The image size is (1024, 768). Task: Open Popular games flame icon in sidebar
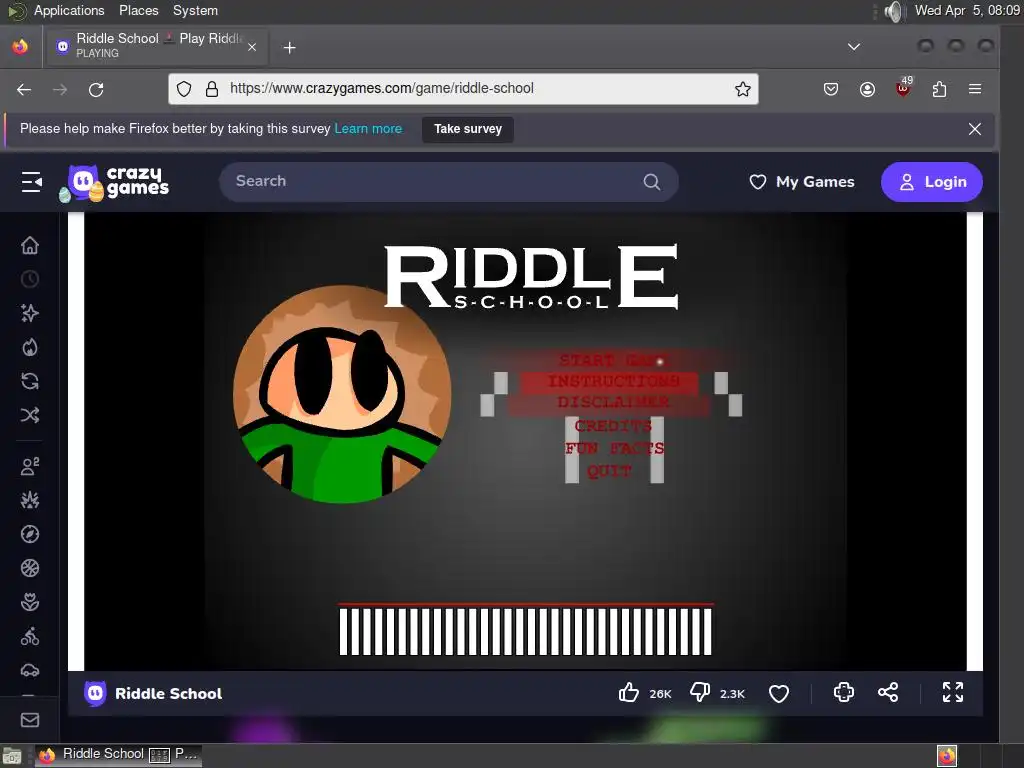(x=30, y=347)
